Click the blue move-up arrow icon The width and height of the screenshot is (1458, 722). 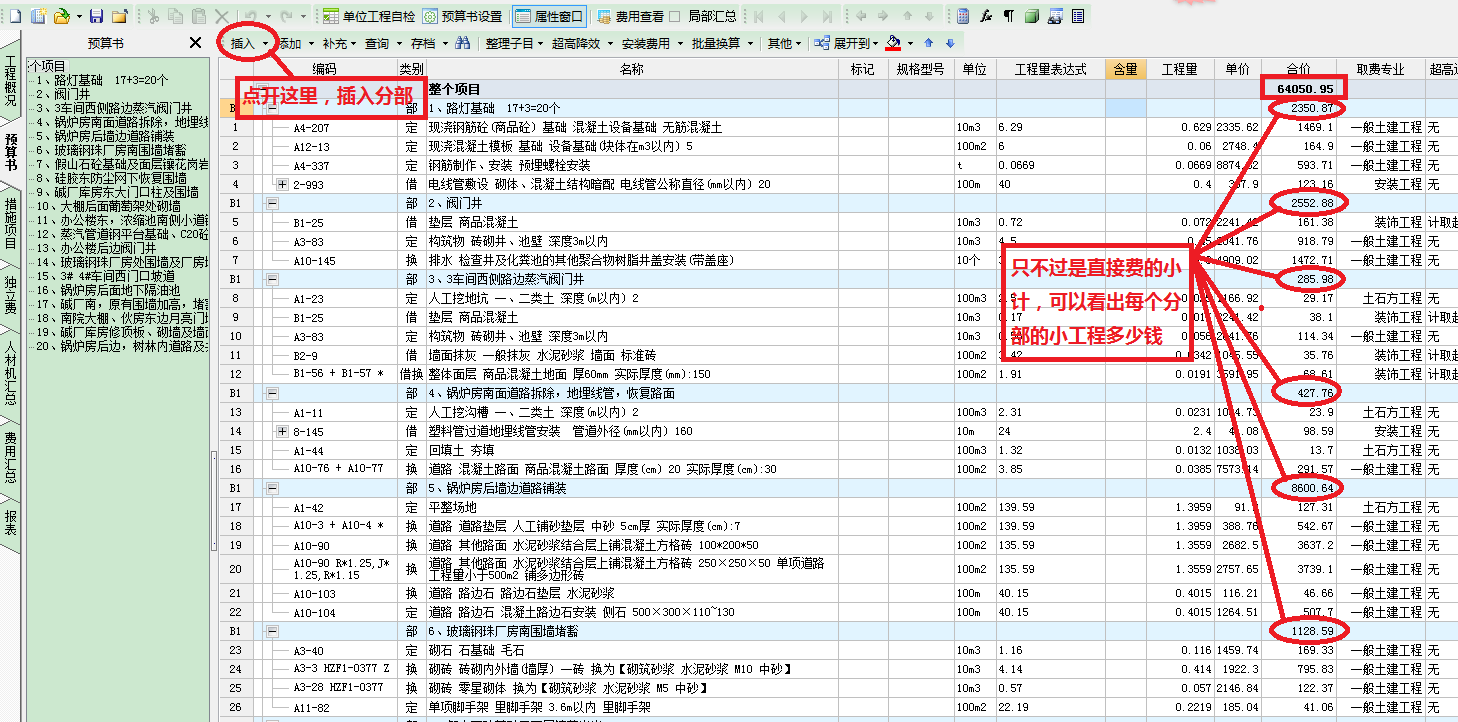pos(928,43)
